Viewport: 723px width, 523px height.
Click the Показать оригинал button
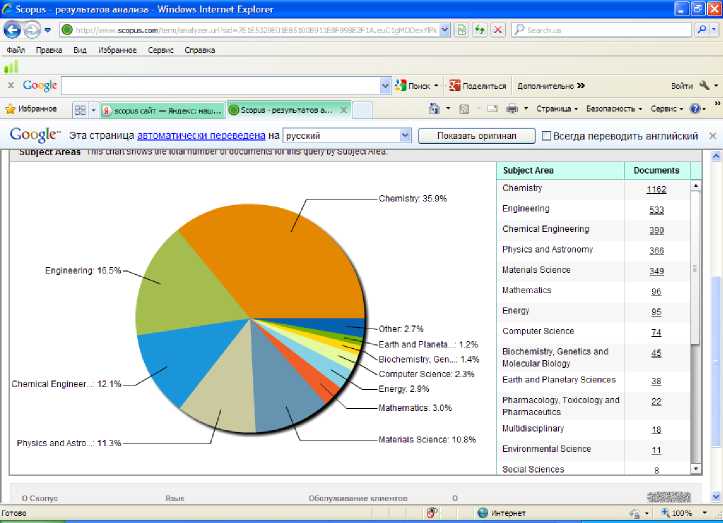click(x=476, y=136)
